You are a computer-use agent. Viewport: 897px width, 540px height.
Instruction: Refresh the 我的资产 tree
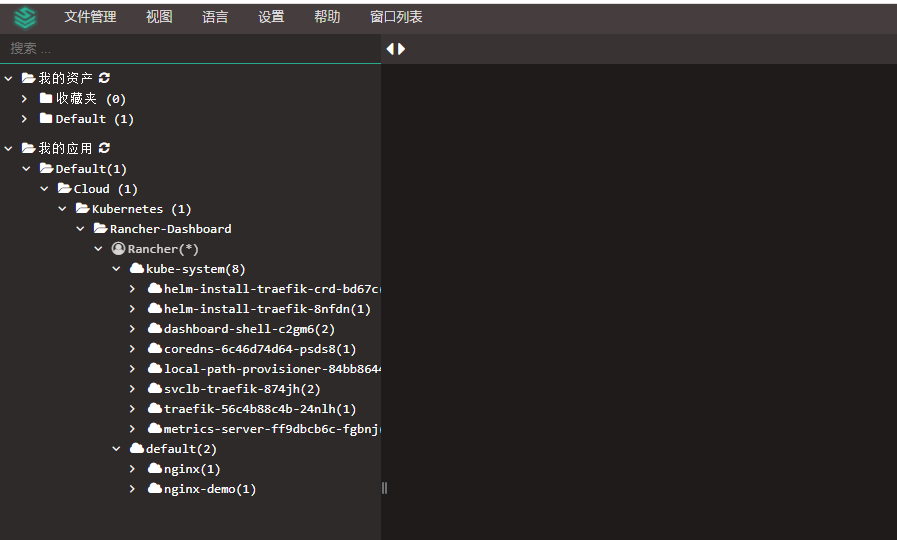[104, 77]
